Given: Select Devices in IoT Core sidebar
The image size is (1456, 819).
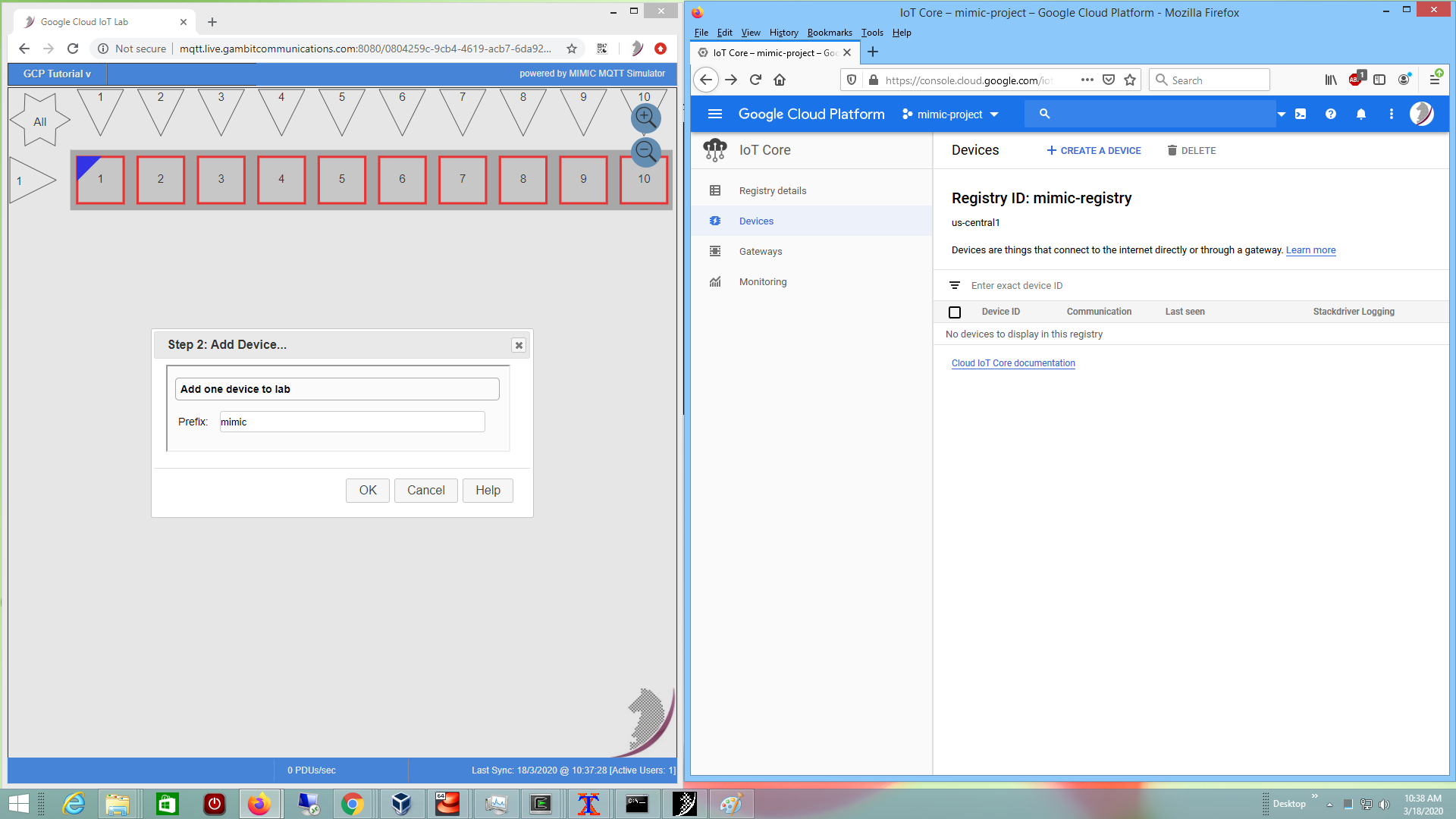Looking at the screenshot, I should [x=811, y=221].
